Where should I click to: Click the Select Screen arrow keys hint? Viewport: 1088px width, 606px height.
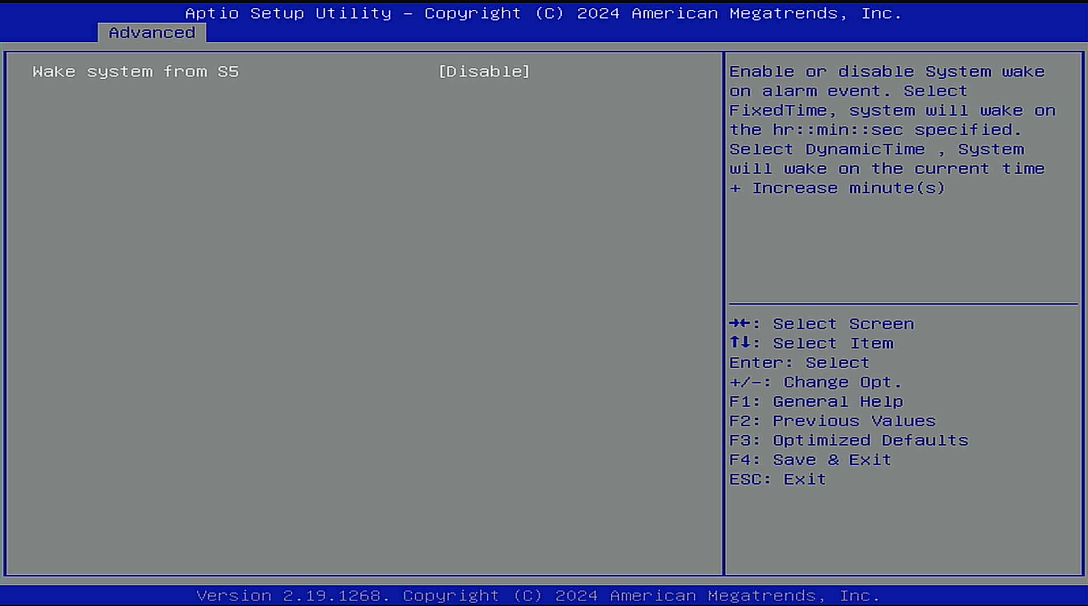click(x=822, y=324)
